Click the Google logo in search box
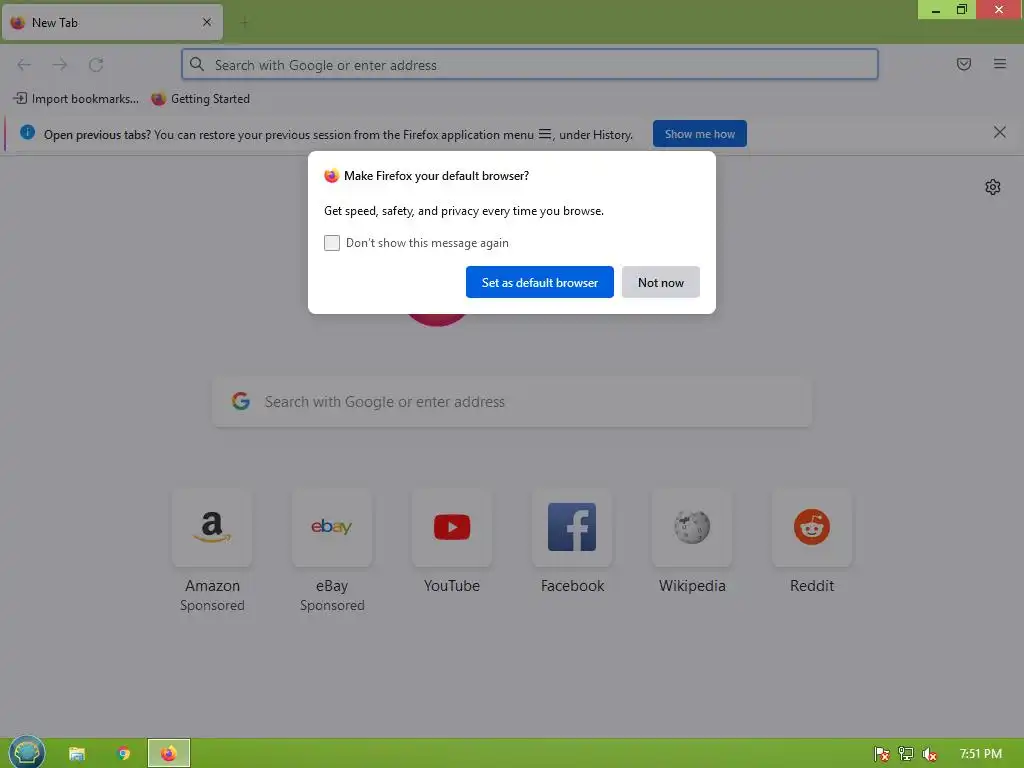The image size is (1024, 768). pos(241,401)
